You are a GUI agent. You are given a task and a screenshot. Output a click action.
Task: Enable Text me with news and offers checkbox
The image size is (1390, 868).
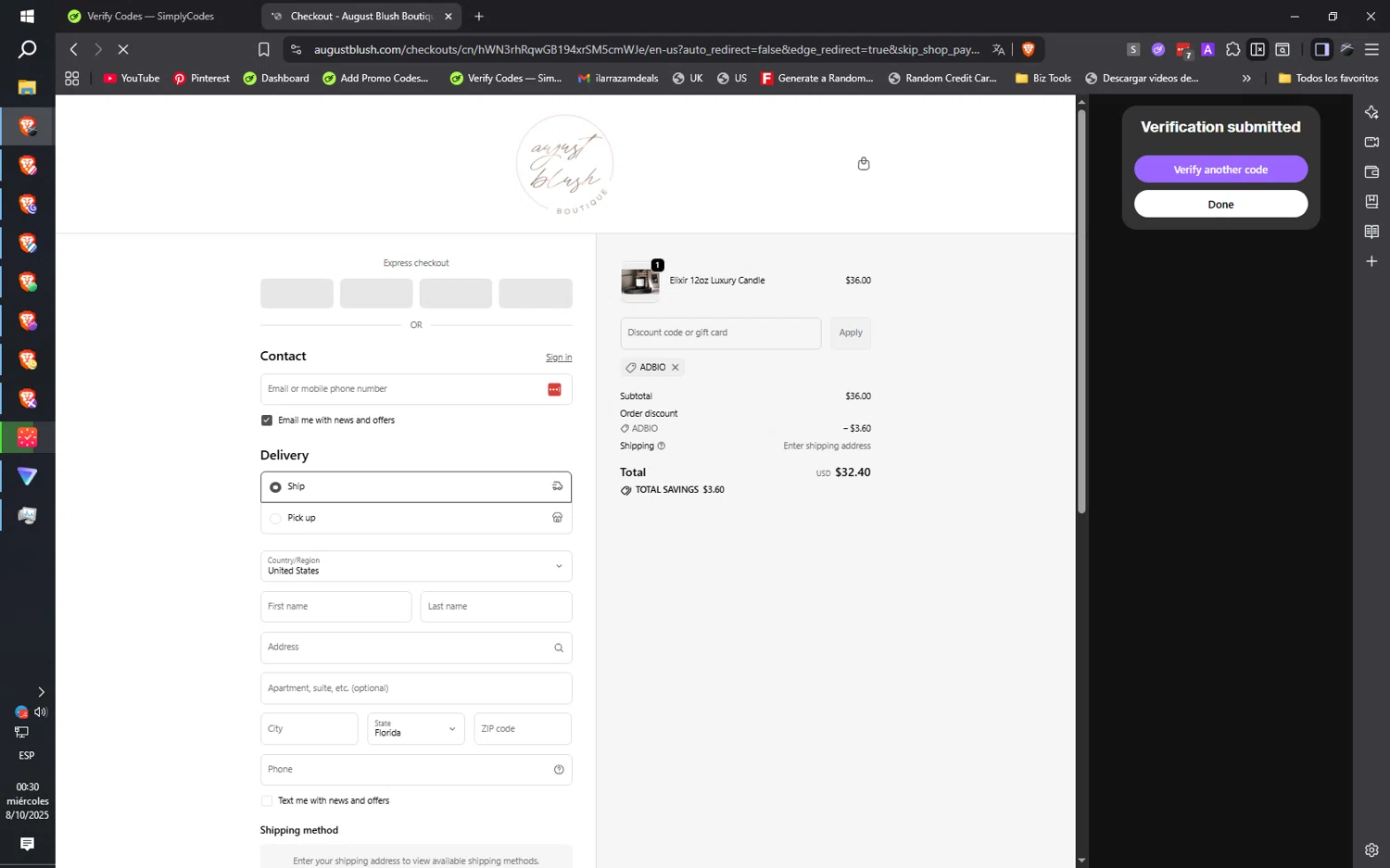(267, 801)
